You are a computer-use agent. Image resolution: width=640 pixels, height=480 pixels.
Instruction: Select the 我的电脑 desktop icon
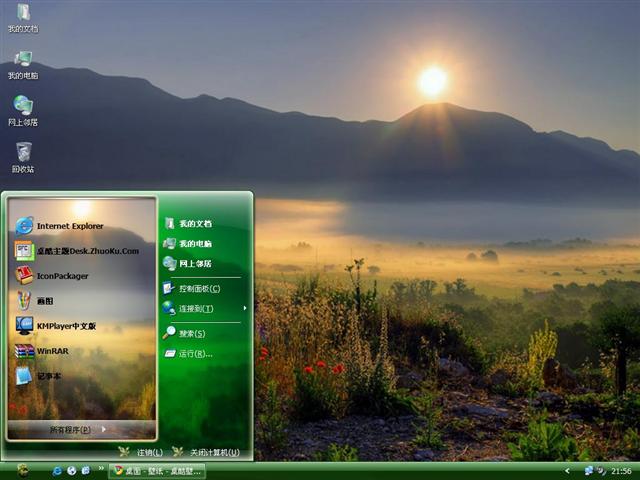[23, 63]
